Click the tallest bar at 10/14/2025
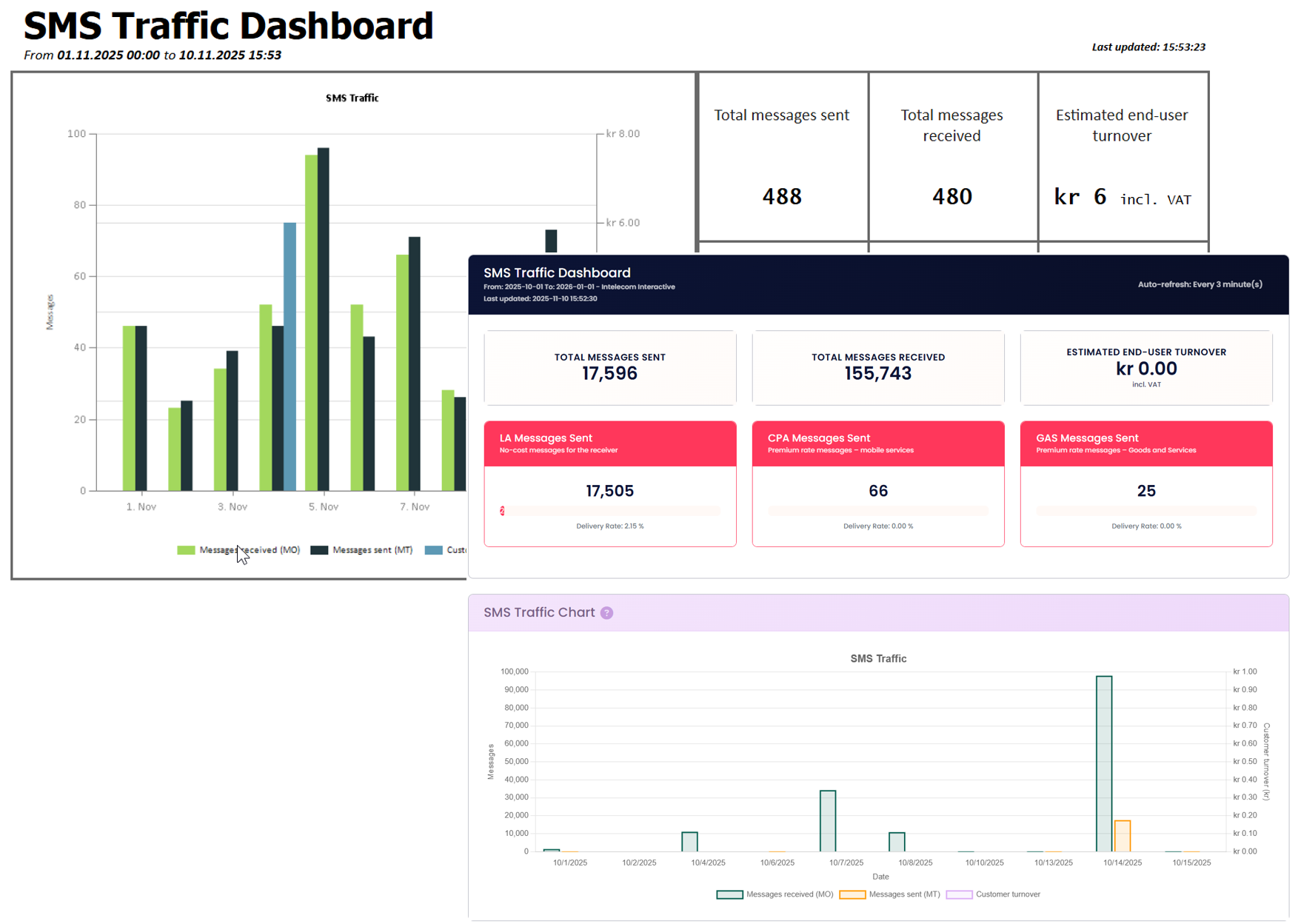This screenshot has height=924, width=1298. 1103,763
